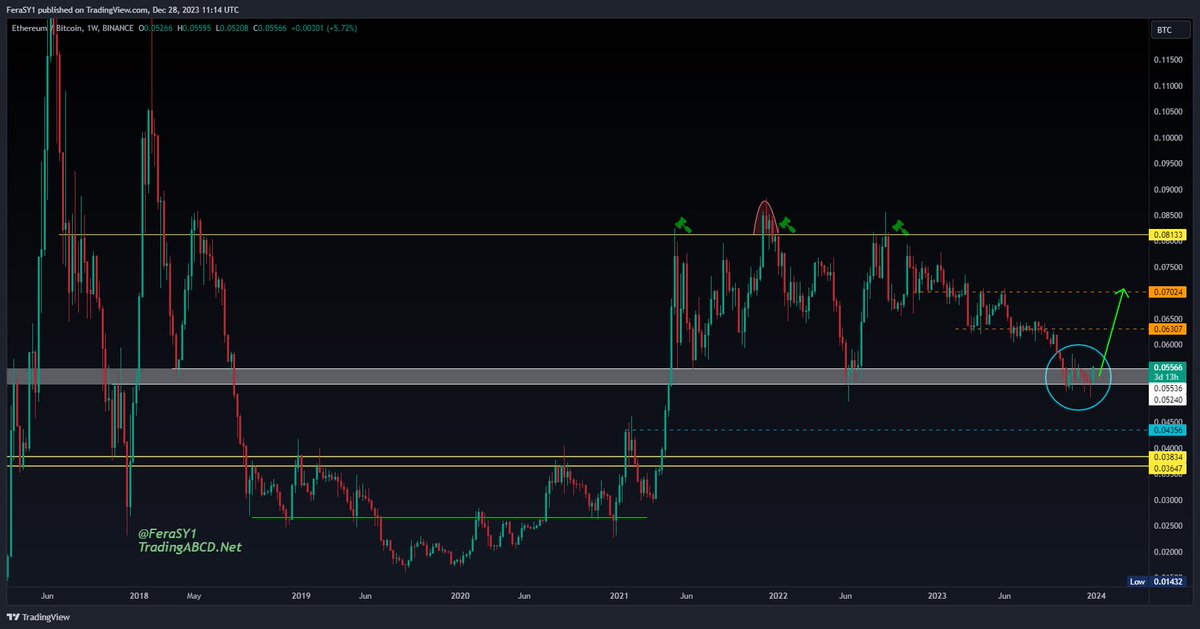Click the 0.03000 price scale tick
Viewport: 1200px width, 629px height.
[1169, 500]
